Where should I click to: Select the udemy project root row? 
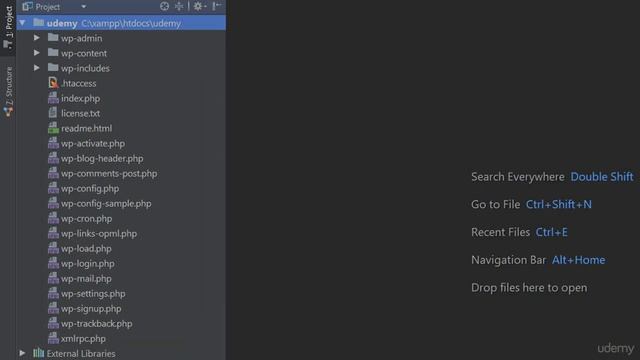(121, 23)
